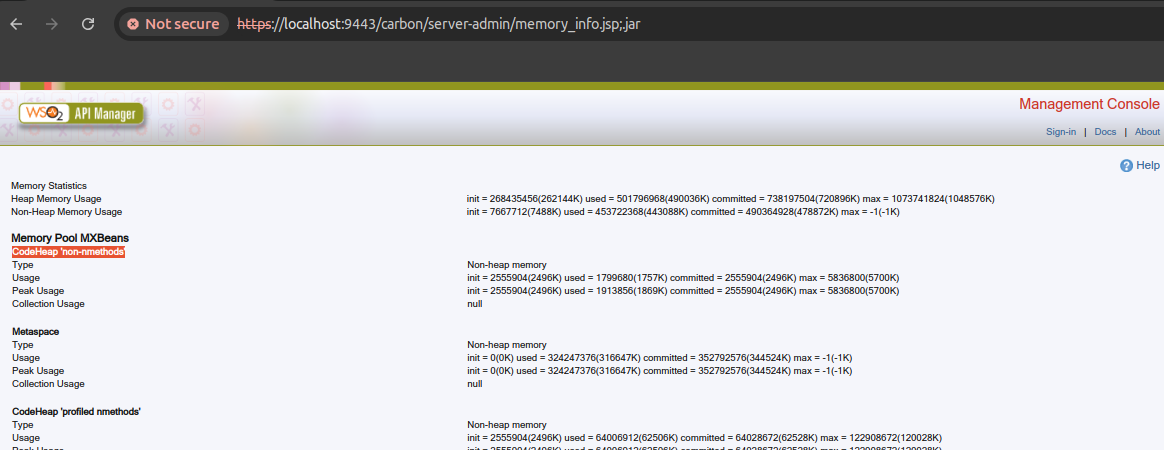Select the Non-Heap Memory Usage label
1164x450 pixels.
tap(66, 212)
